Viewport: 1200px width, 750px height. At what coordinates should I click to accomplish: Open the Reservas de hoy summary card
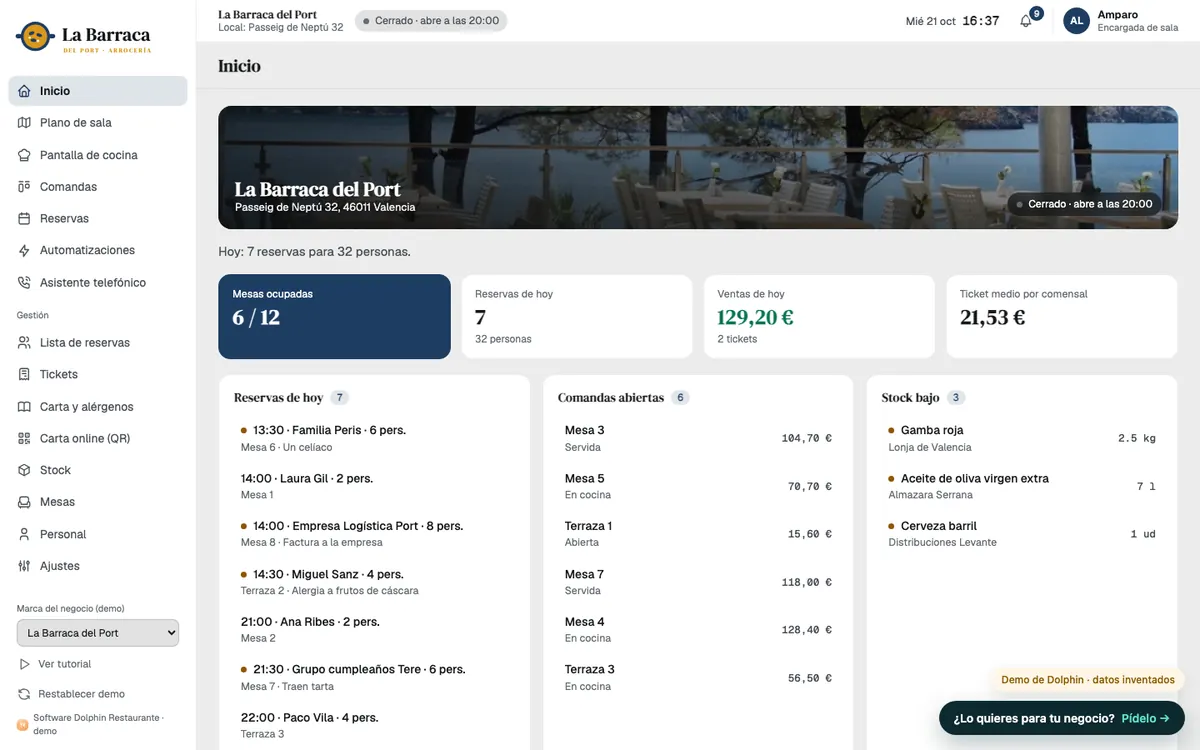[577, 317]
